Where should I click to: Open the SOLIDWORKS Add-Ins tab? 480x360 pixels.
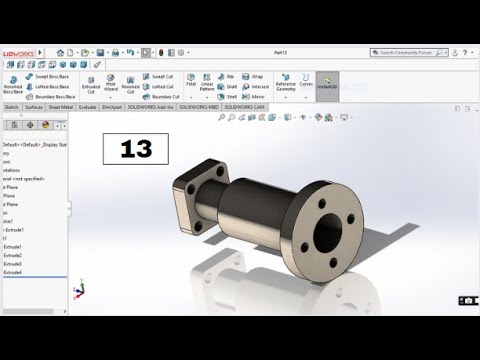coord(150,107)
